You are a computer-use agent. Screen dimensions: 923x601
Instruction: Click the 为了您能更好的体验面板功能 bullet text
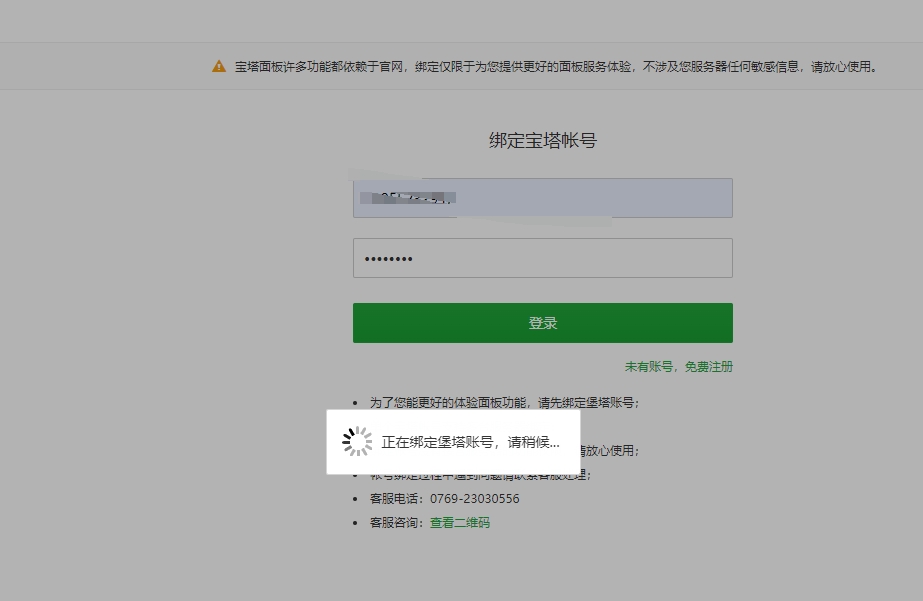(504, 403)
